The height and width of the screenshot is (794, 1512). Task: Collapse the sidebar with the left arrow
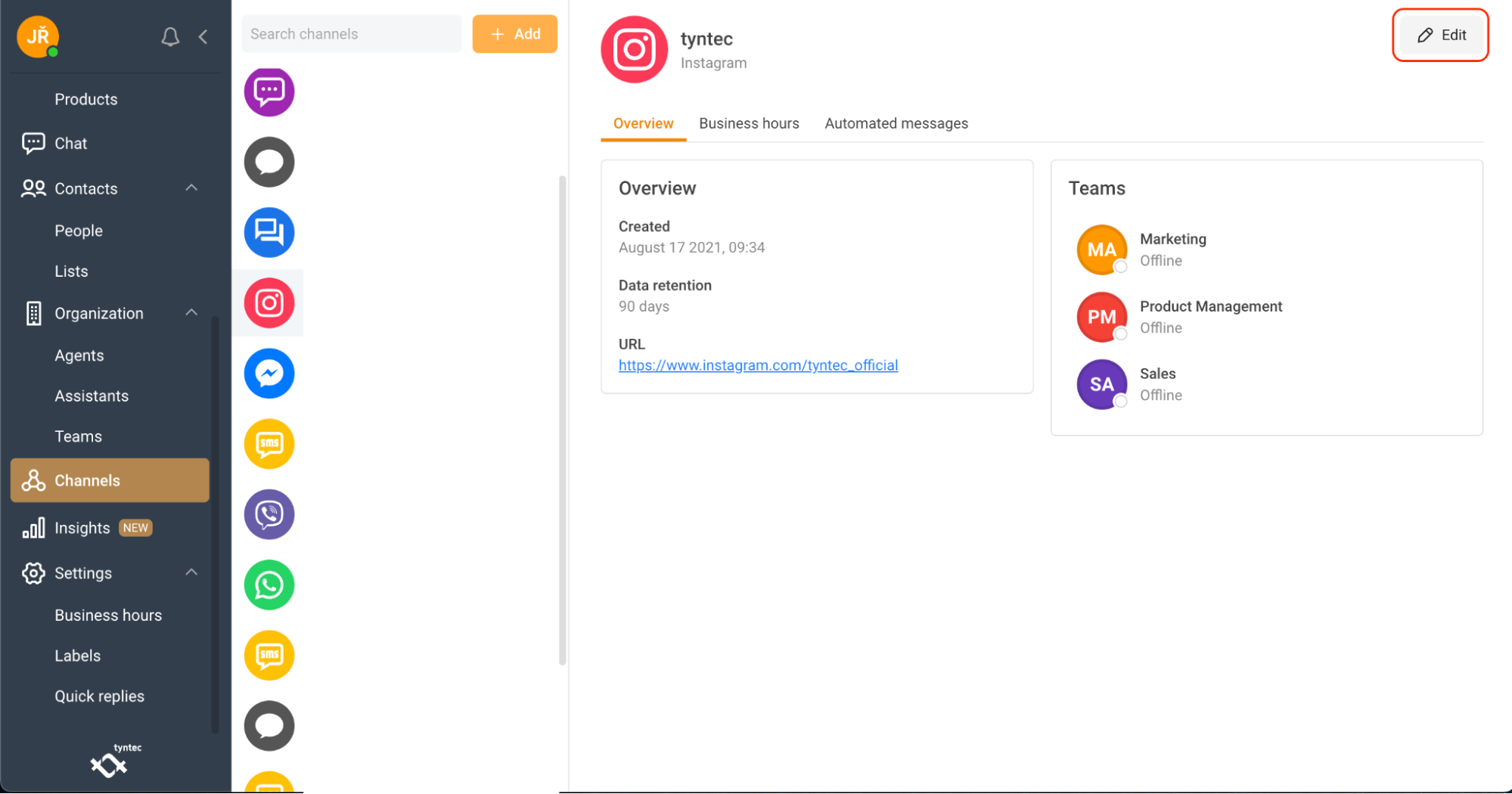(203, 36)
